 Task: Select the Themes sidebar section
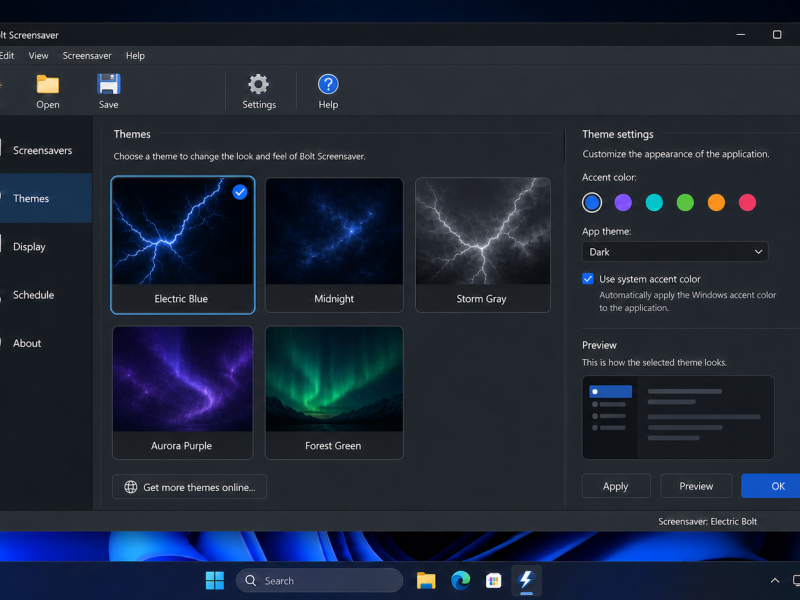point(46,198)
